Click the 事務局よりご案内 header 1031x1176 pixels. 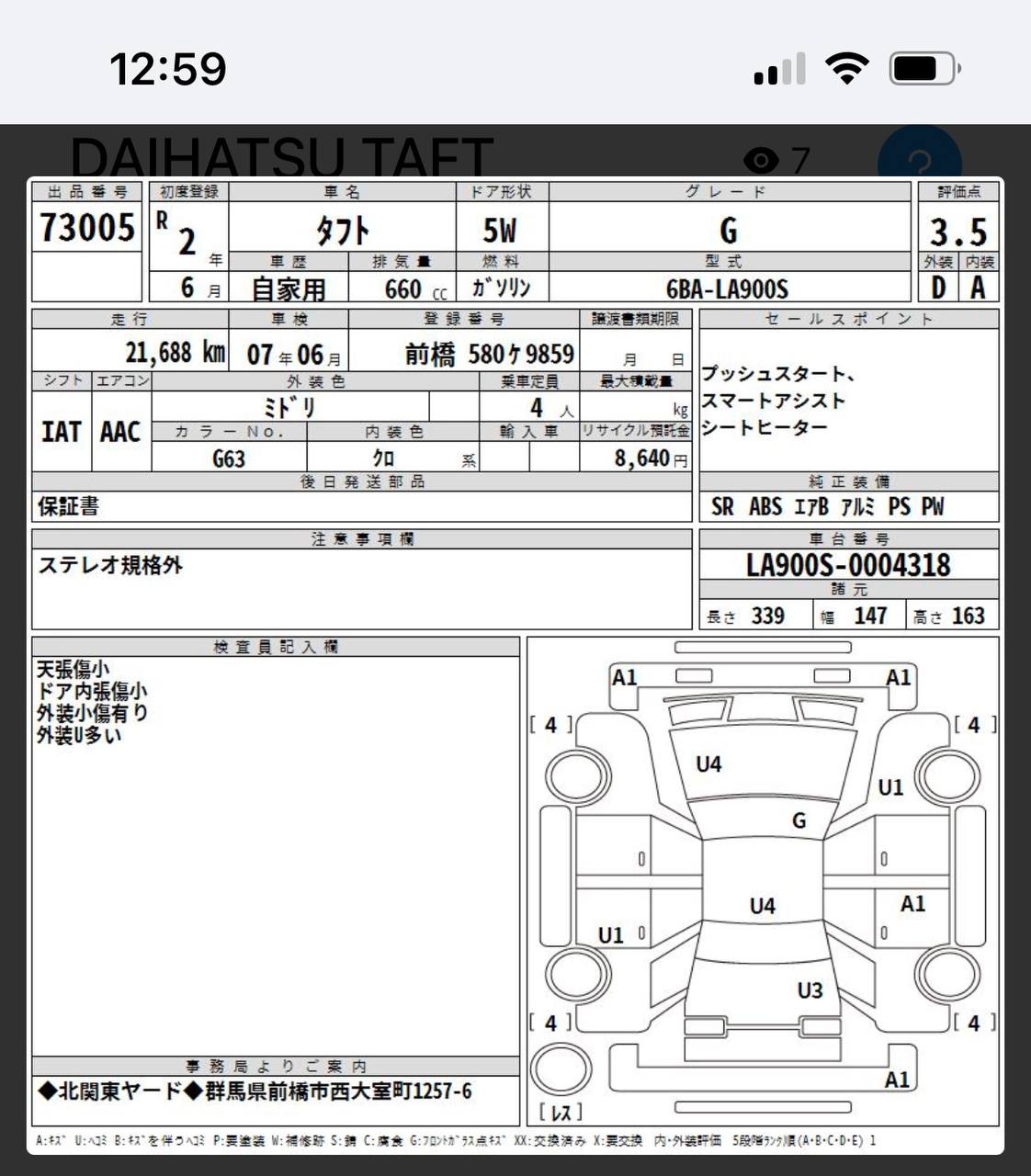point(276,1067)
